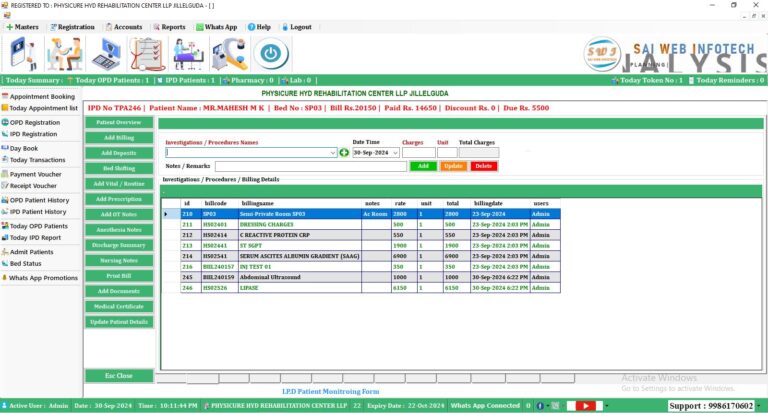768x413 pixels.
Task: Click the Unit input field
Action: point(447,153)
